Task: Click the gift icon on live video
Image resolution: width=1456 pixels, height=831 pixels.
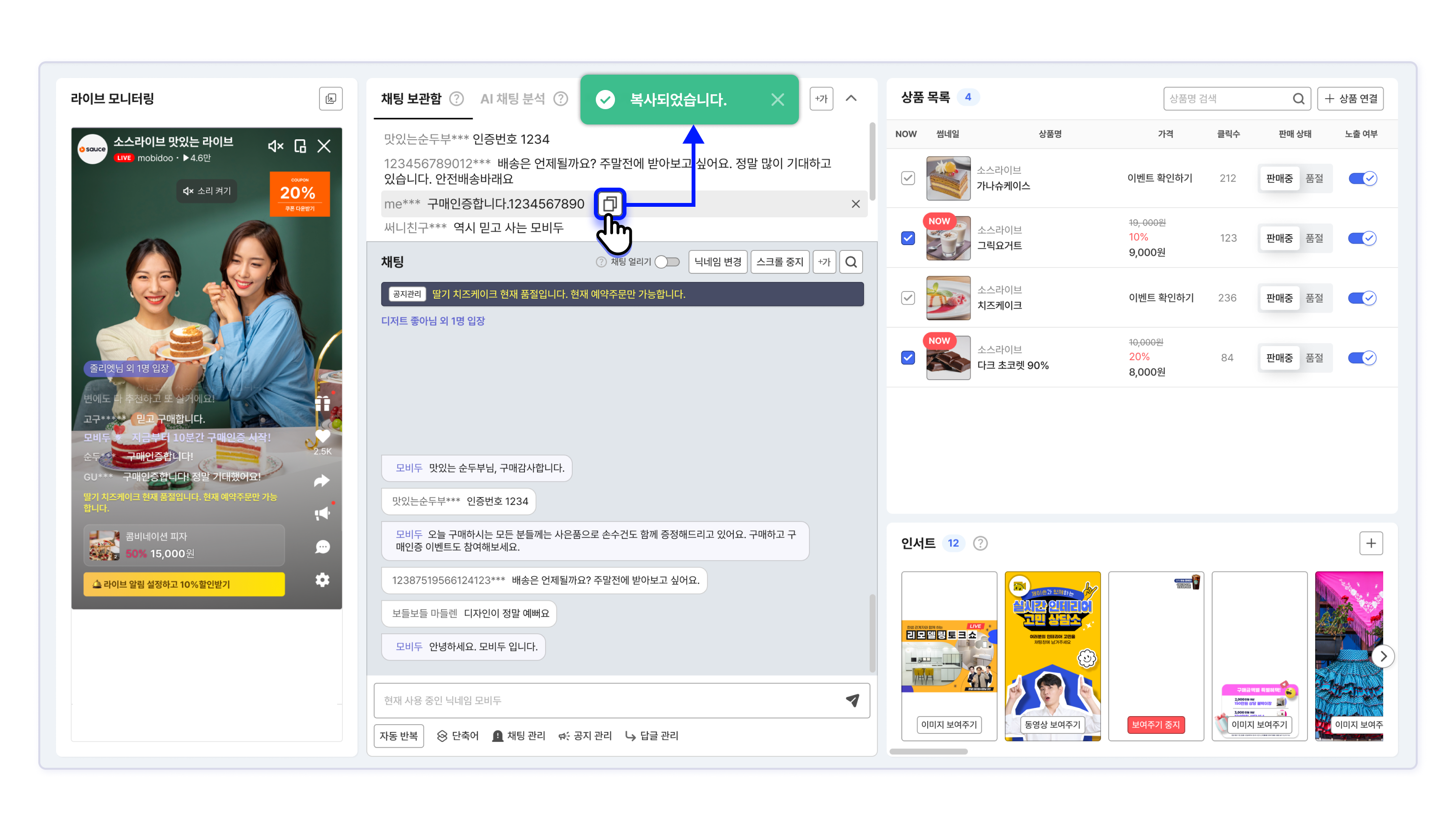Action: 322,404
